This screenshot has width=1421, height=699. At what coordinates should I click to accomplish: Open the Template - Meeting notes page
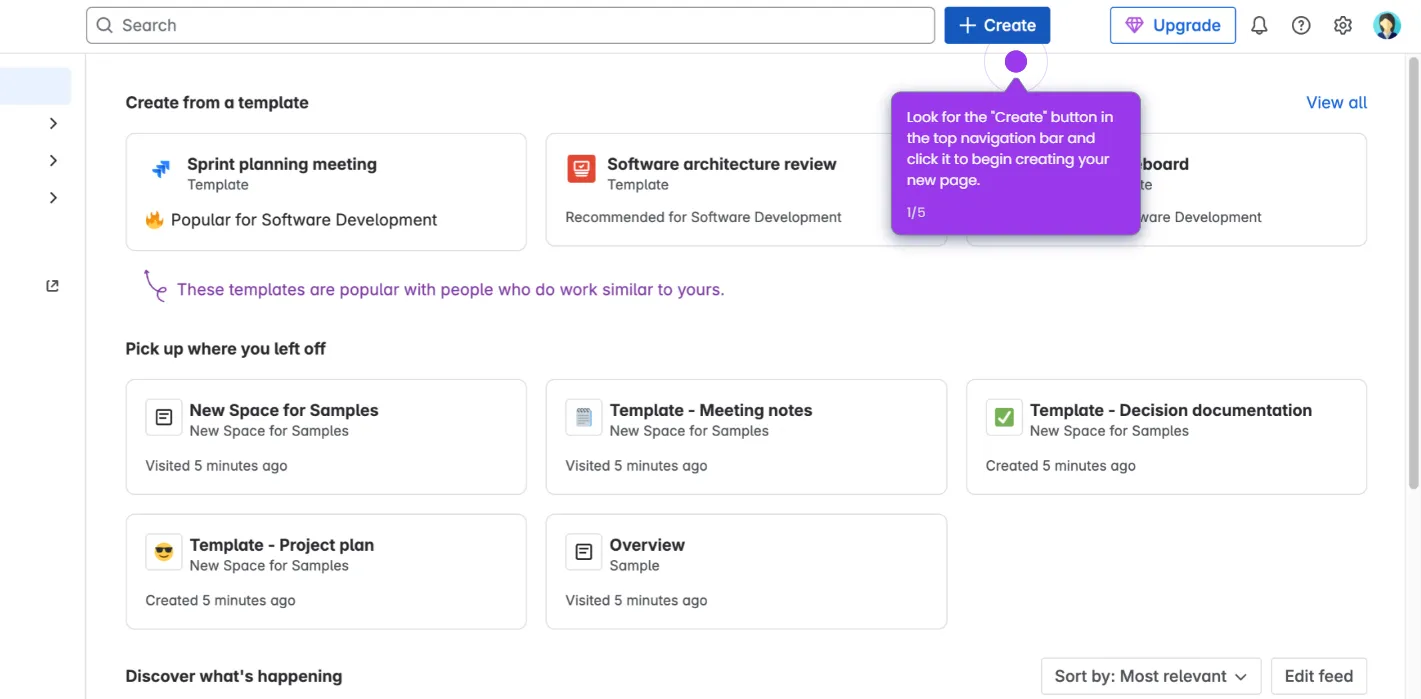coord(746,437)
